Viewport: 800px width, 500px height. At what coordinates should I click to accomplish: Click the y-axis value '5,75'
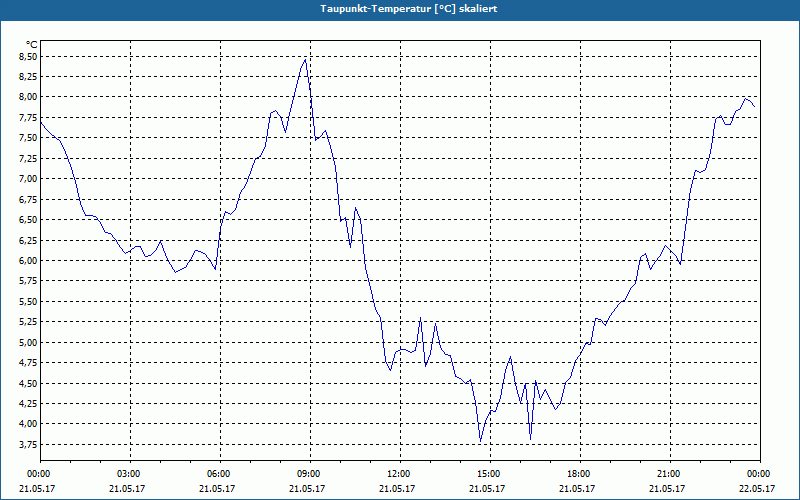(29, 281)
